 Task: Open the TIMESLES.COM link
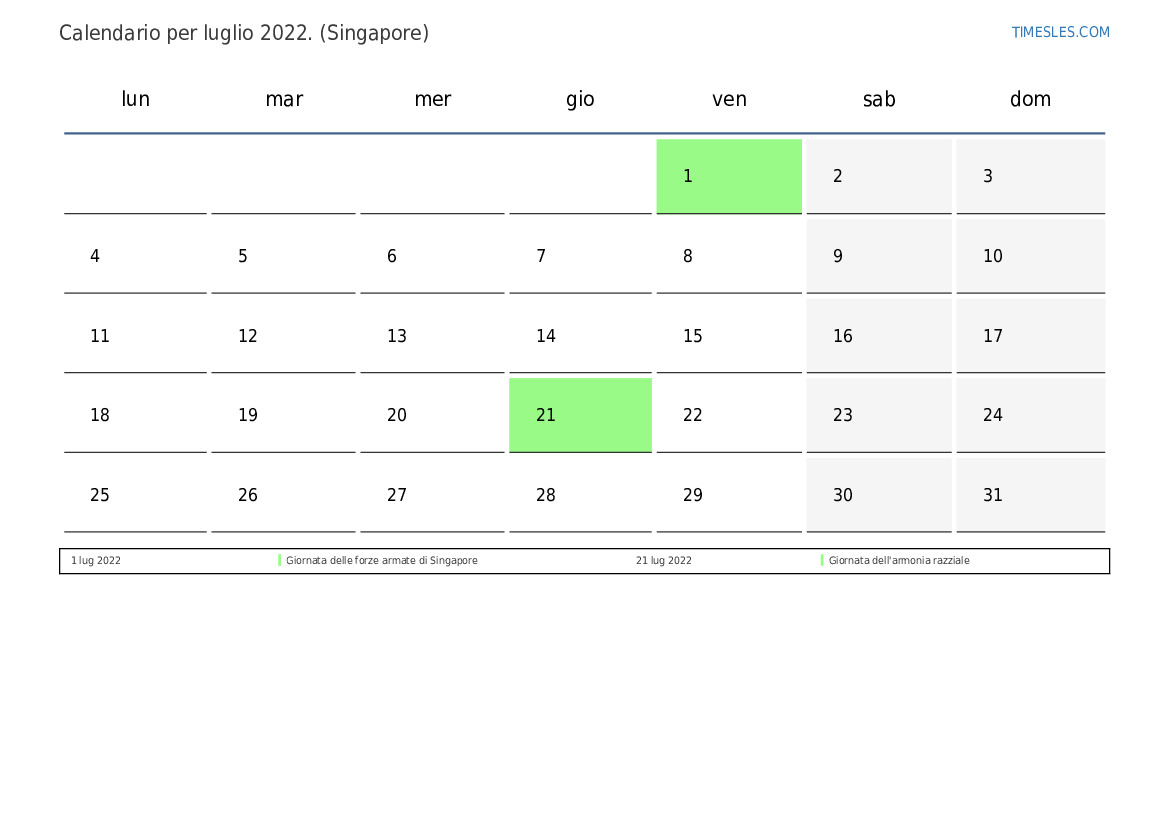click(1060, 32)
